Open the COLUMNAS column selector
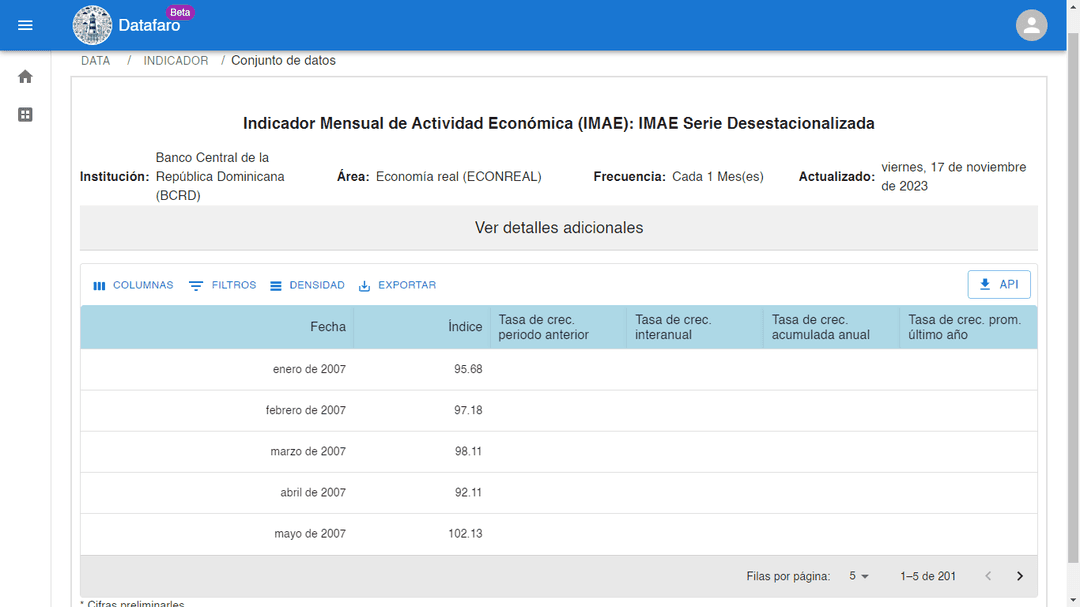Viewport: 1080px width, 607px height. coord(133,285)
